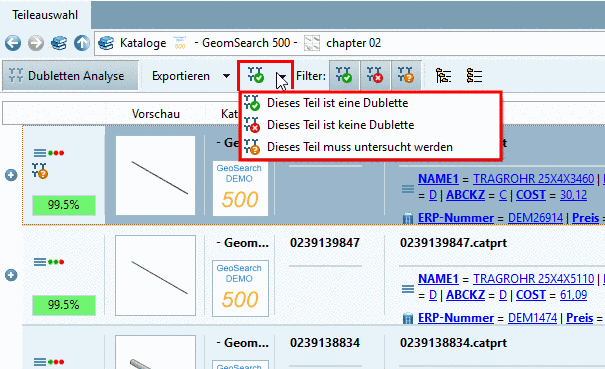The image size is (605, 369).
Task: Click the building icon beside ERP-Nummer DEM1474
Action: point(408,318)
